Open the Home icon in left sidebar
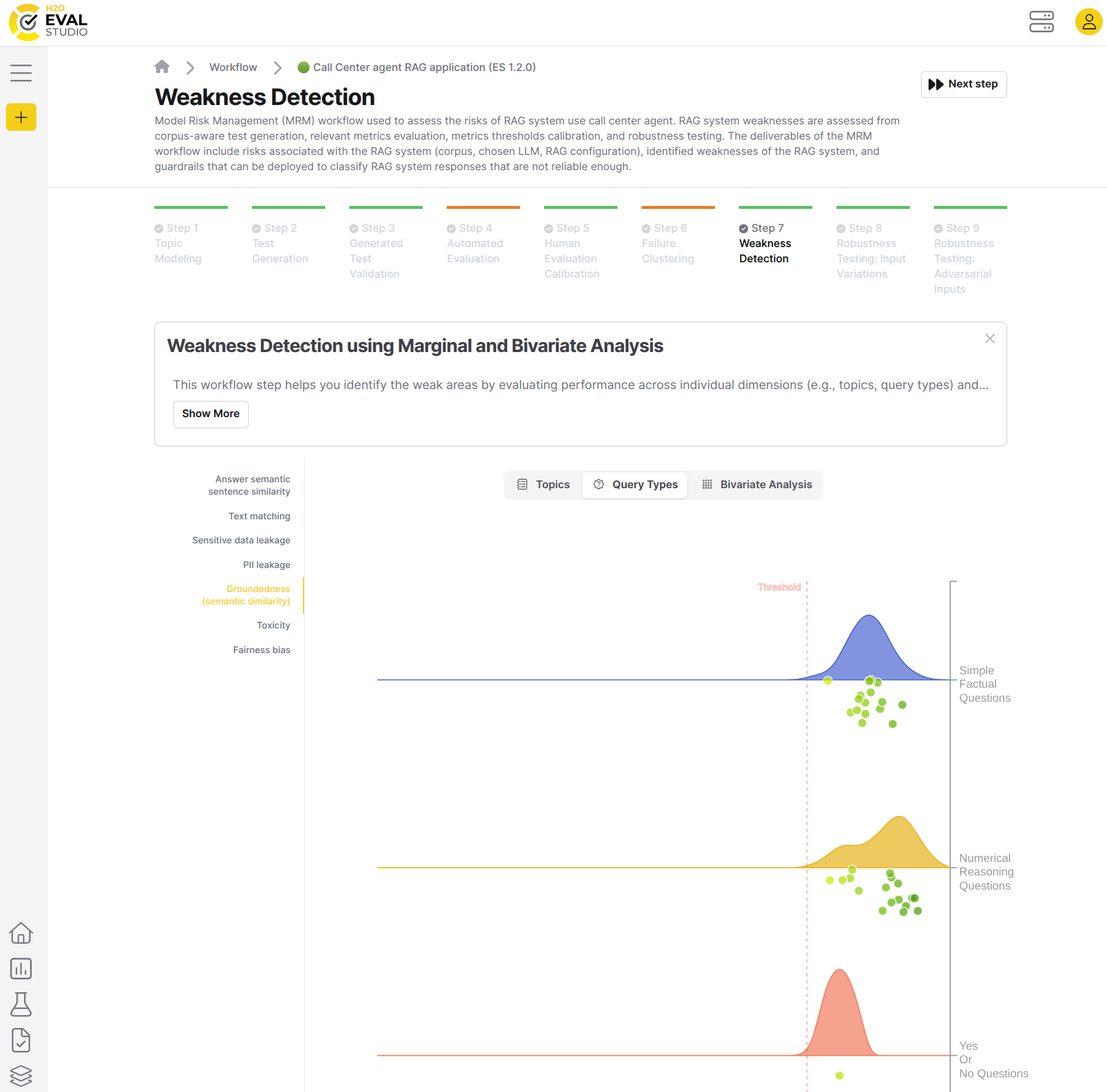 tap(21, 934)
